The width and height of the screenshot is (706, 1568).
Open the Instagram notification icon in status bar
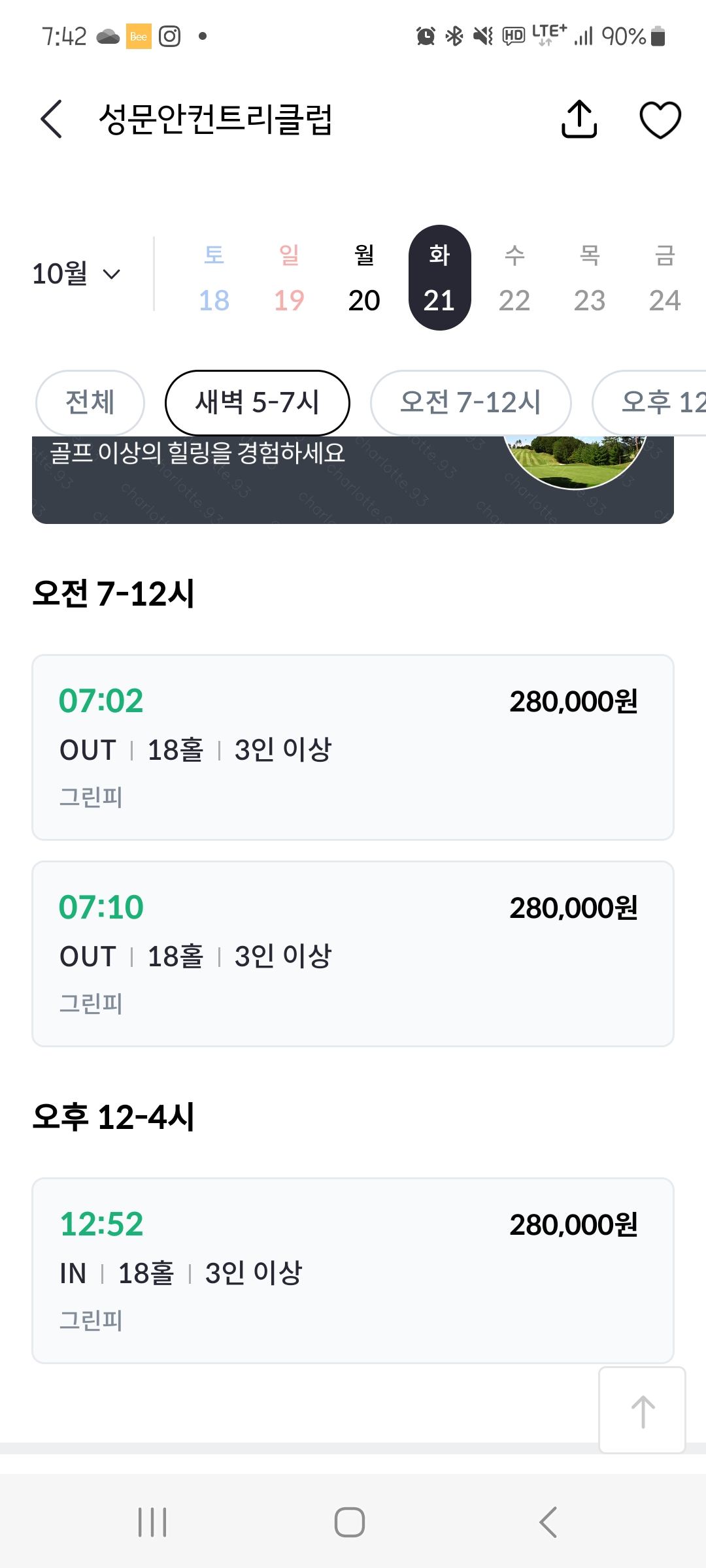(x=170, y=36)
